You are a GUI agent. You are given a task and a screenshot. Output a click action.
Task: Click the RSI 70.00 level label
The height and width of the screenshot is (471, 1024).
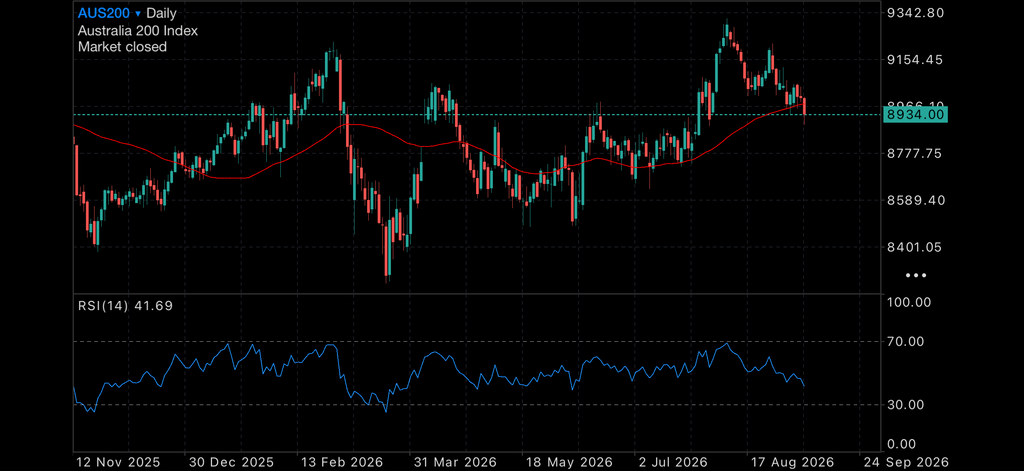(905, 341)
